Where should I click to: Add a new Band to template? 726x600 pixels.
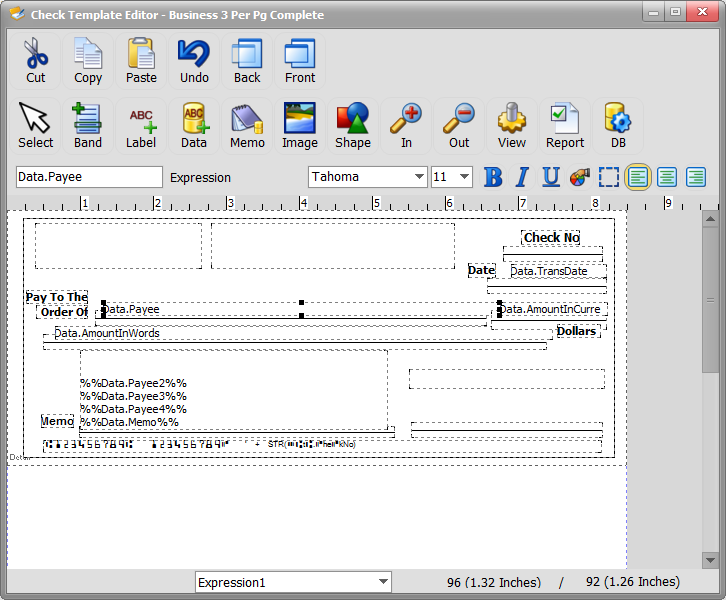point(88,125)
